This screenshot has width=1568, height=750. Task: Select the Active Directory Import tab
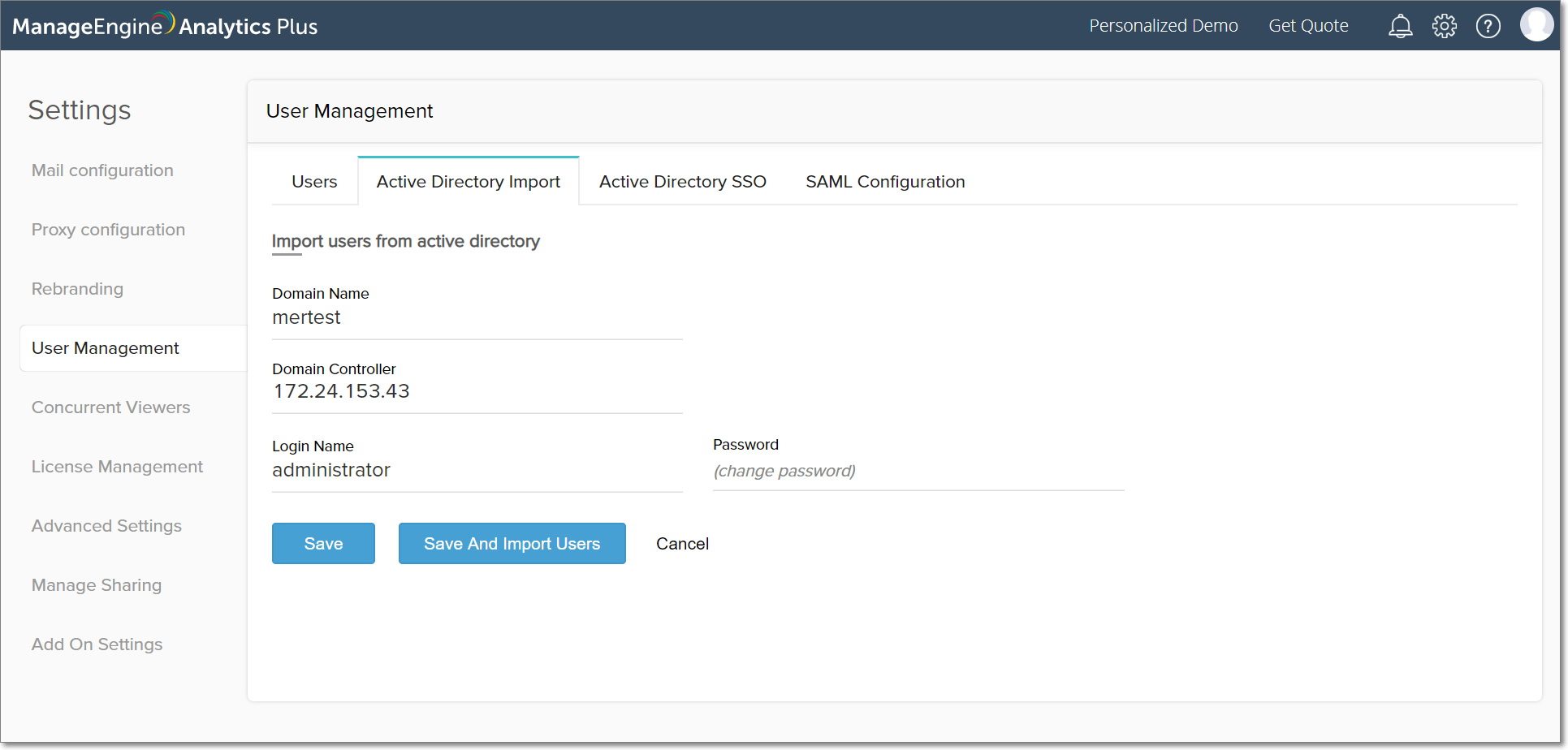tap(468, 182)
